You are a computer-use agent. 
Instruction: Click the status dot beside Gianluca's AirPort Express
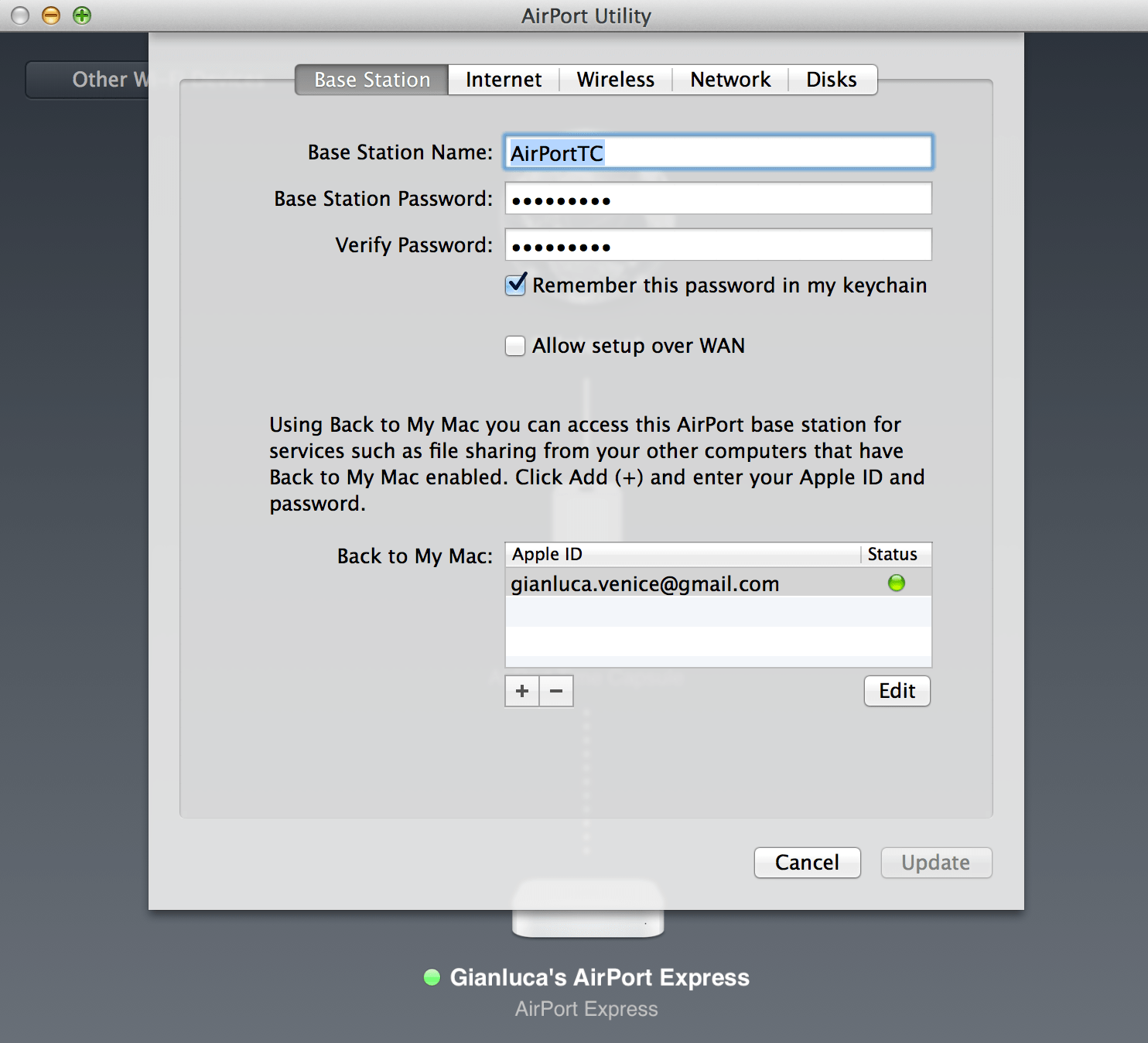430,977
